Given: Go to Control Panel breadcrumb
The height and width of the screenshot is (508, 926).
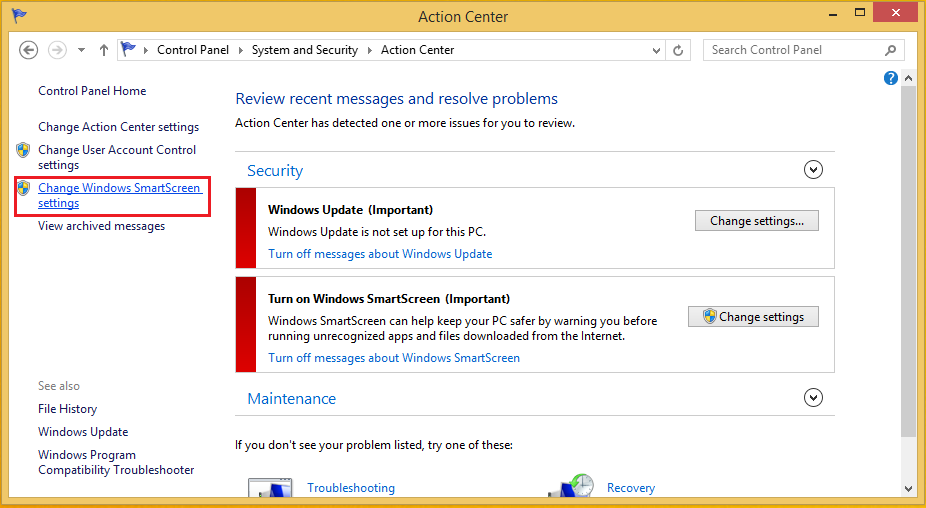Looking at the screenshot, I should (192, 50).
